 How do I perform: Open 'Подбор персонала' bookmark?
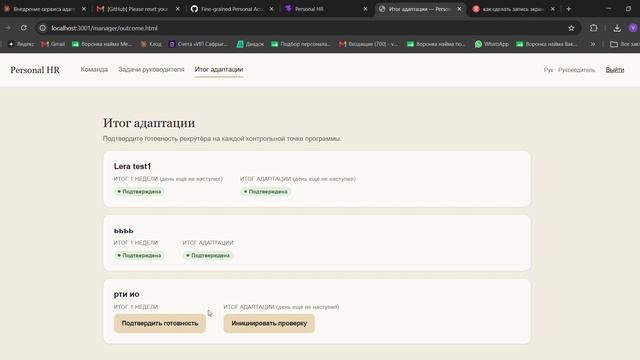[x=301, y=44]
